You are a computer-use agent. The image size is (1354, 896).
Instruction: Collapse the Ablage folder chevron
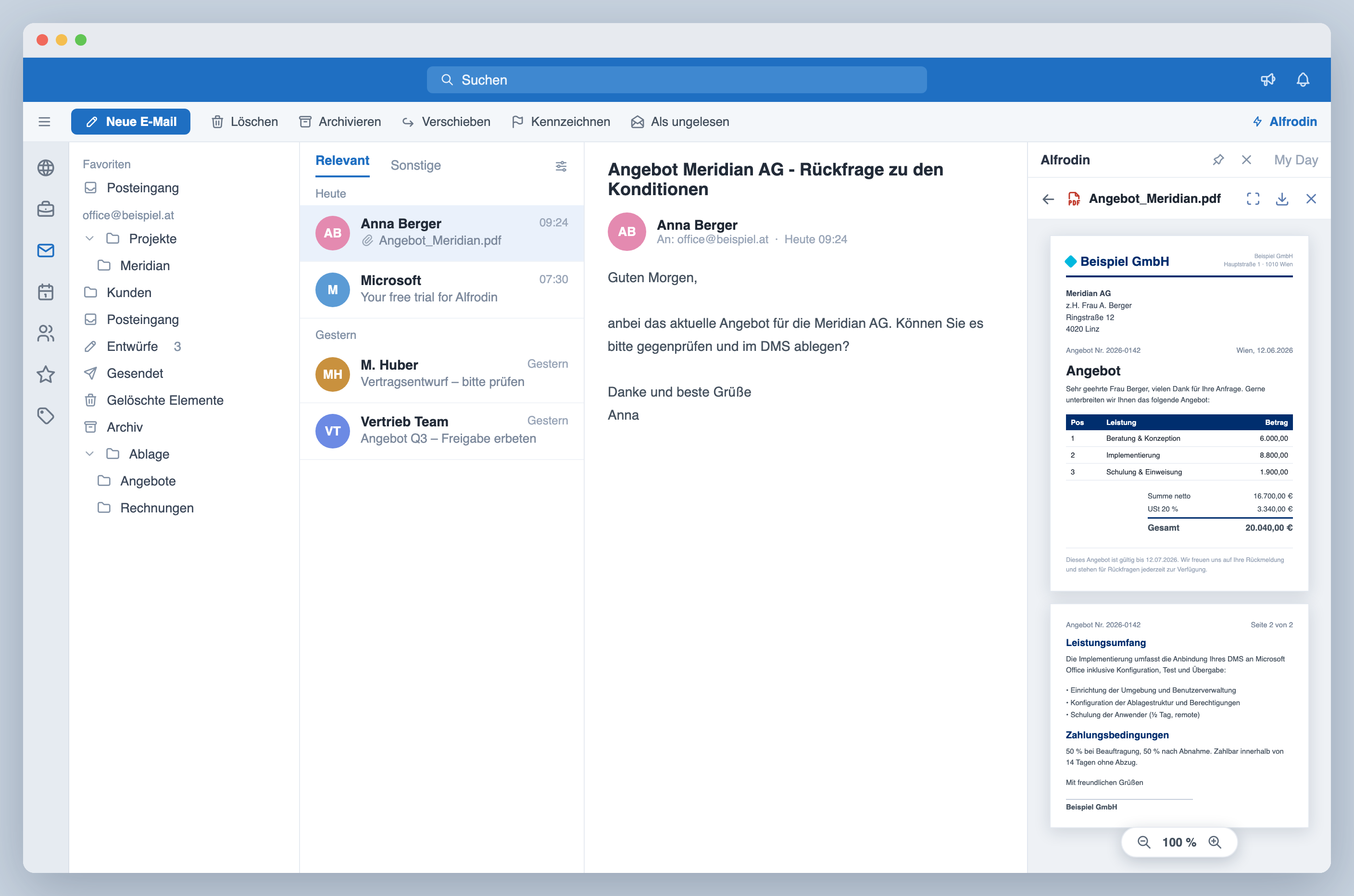[x=89, y=454]
